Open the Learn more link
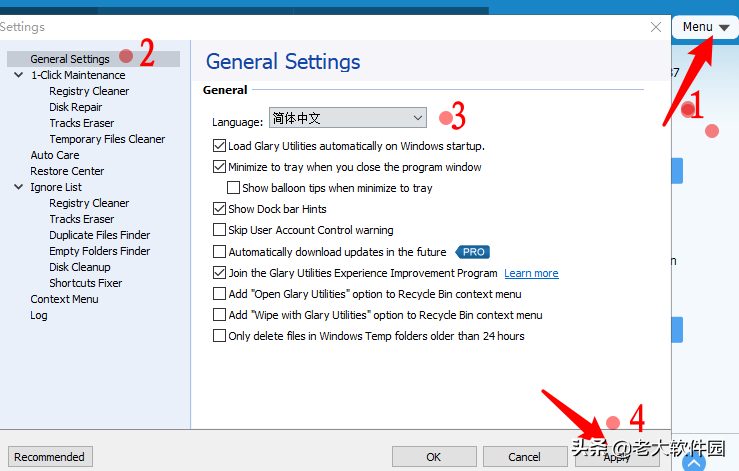 531,273
